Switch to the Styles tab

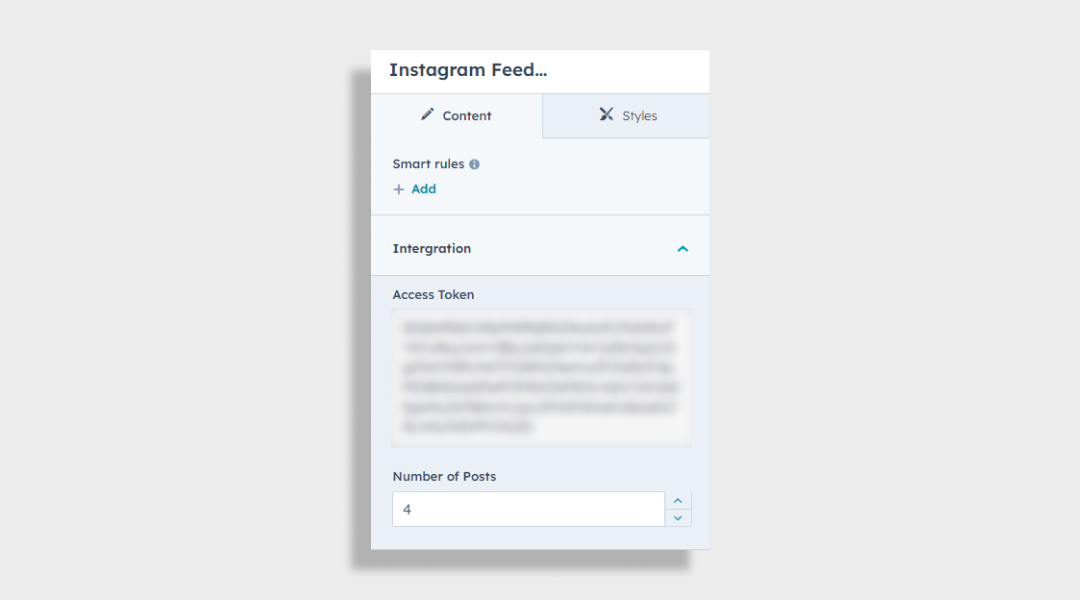point(626,116)
